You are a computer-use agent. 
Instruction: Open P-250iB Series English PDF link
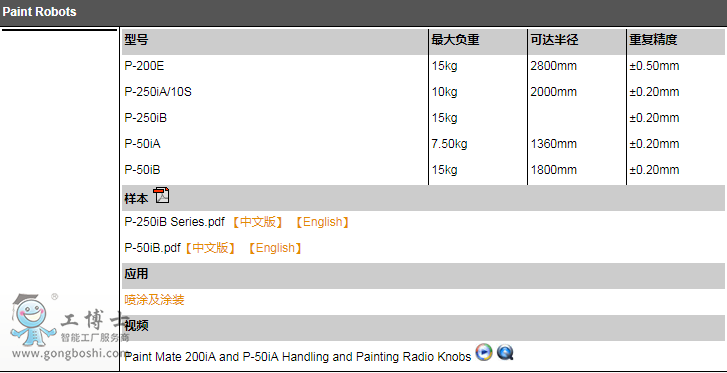point(322,222)
